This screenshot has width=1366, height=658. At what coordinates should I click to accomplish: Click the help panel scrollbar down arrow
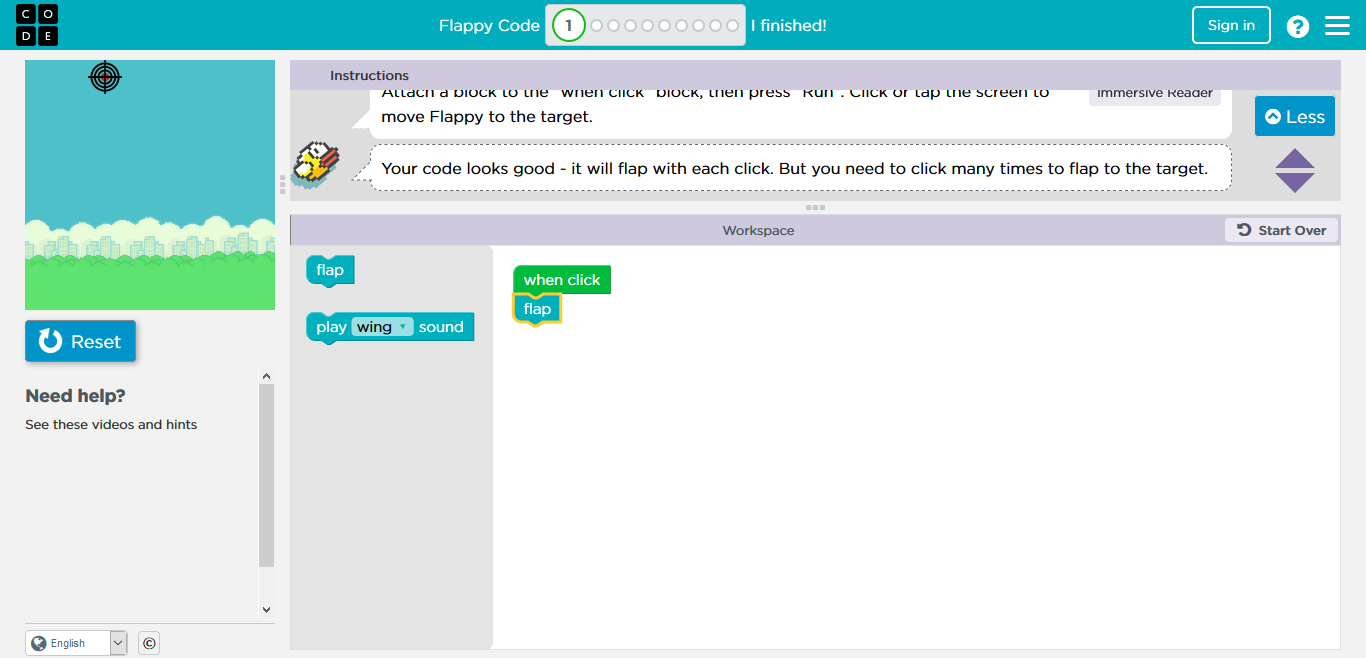click(x=266, y=609)
